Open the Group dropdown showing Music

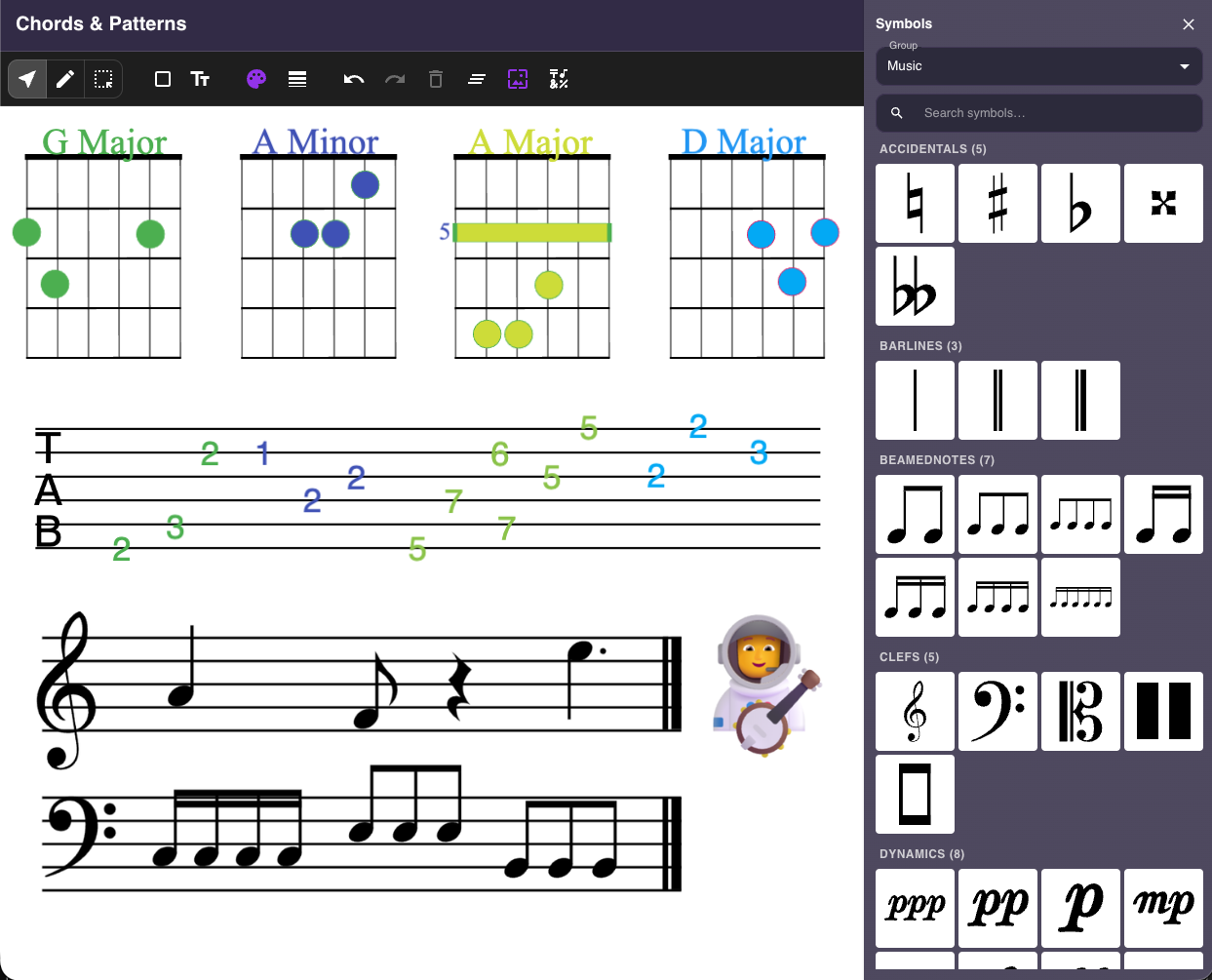point(1038,65)
